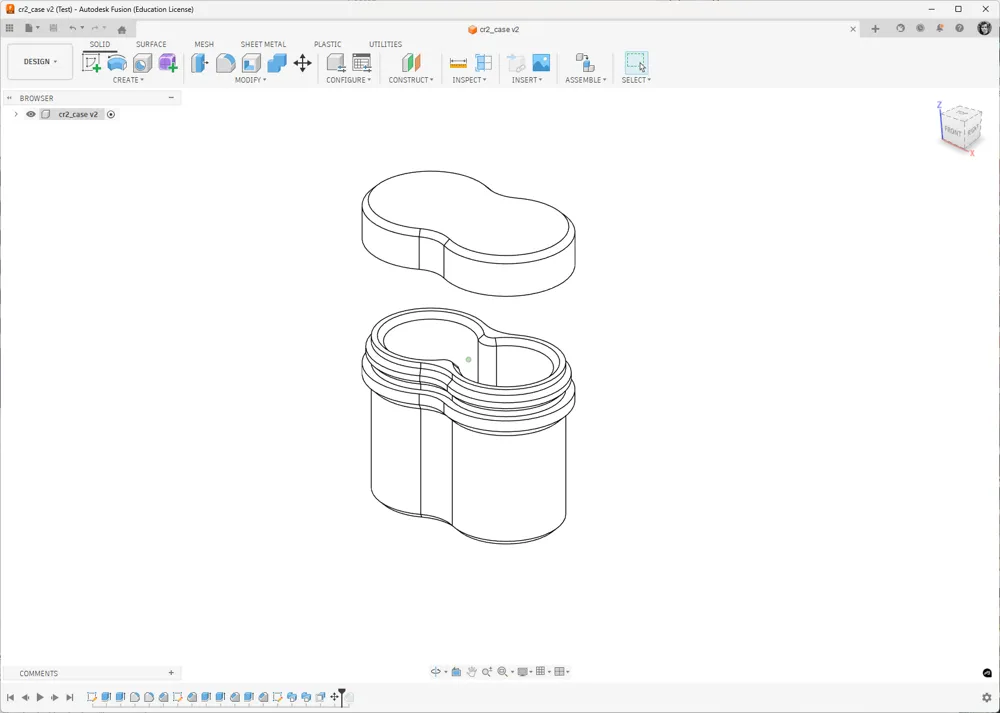Click the Orbit icon in the navigation bar
Image resolution: width=1000 pixels, height=713 pixels.
(x=434, y=671)
